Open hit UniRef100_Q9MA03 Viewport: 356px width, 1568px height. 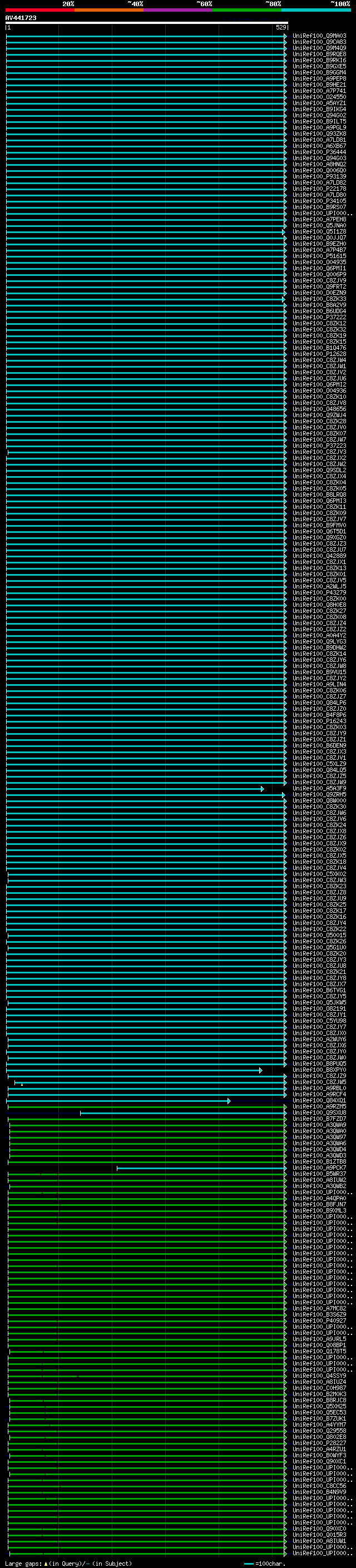point(319,36)
